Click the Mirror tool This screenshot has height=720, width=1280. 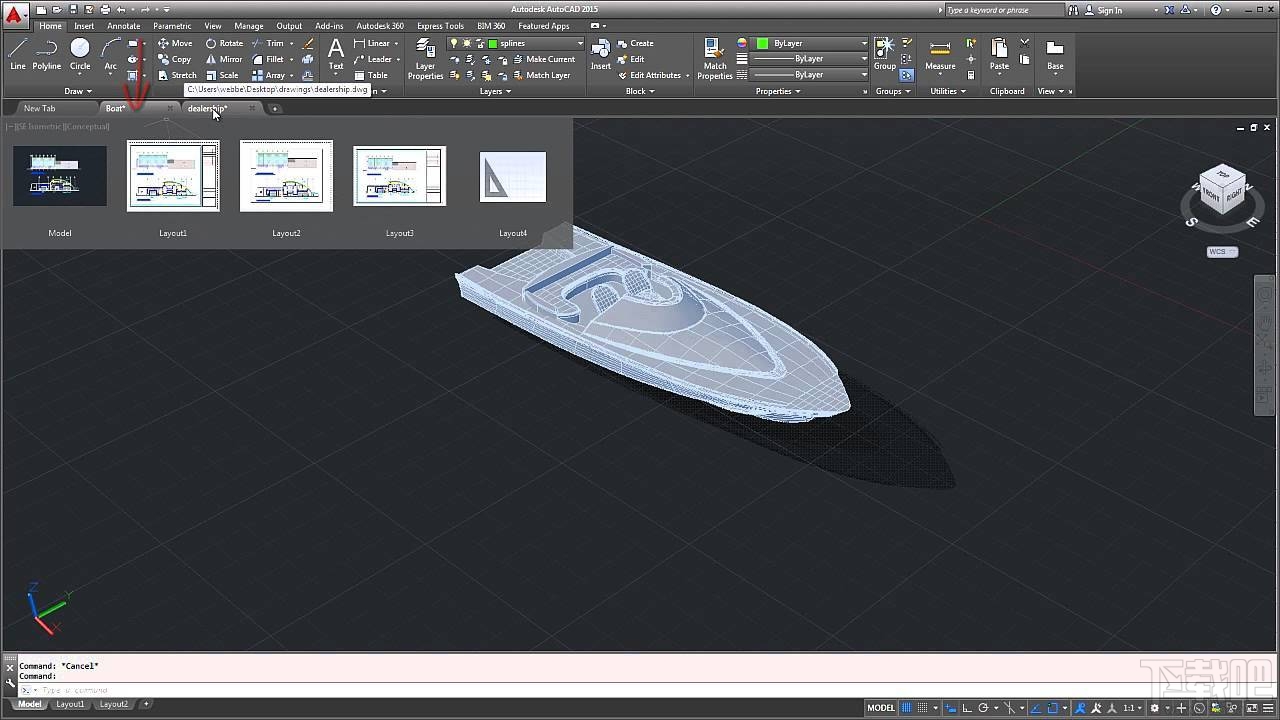231,59
